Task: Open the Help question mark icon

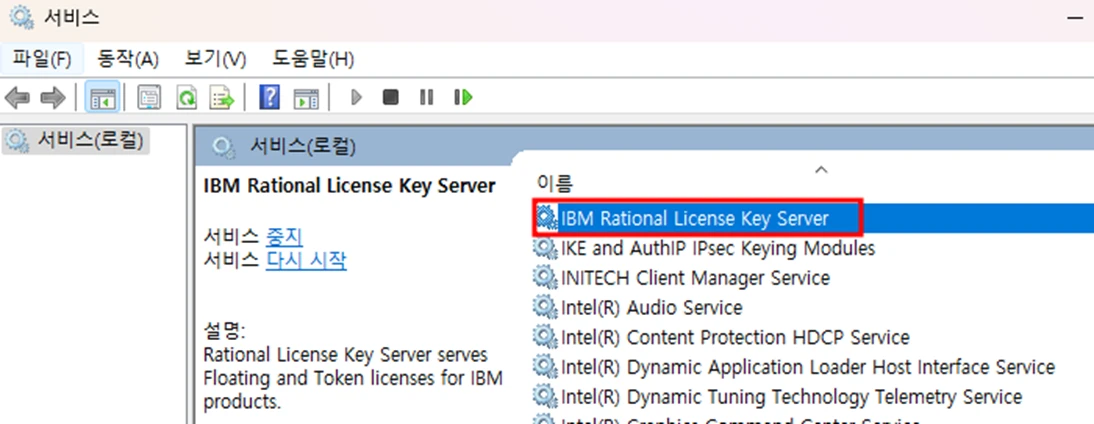Action: pyautogui.click(x=269, y=98)
